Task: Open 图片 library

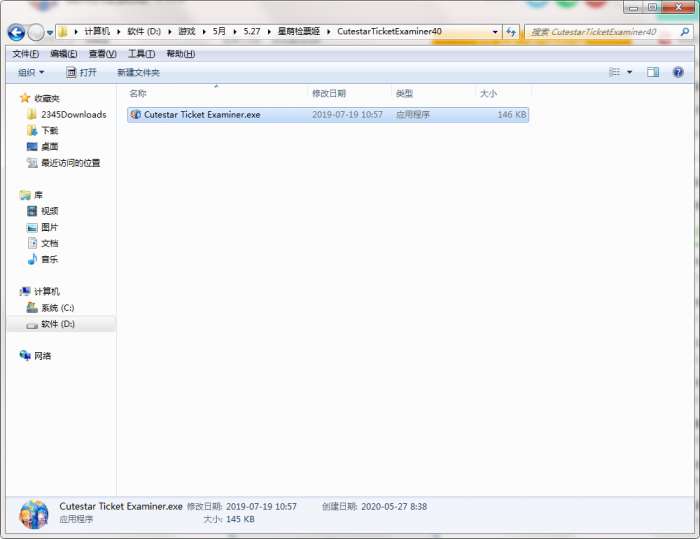Action: point(50,227)
